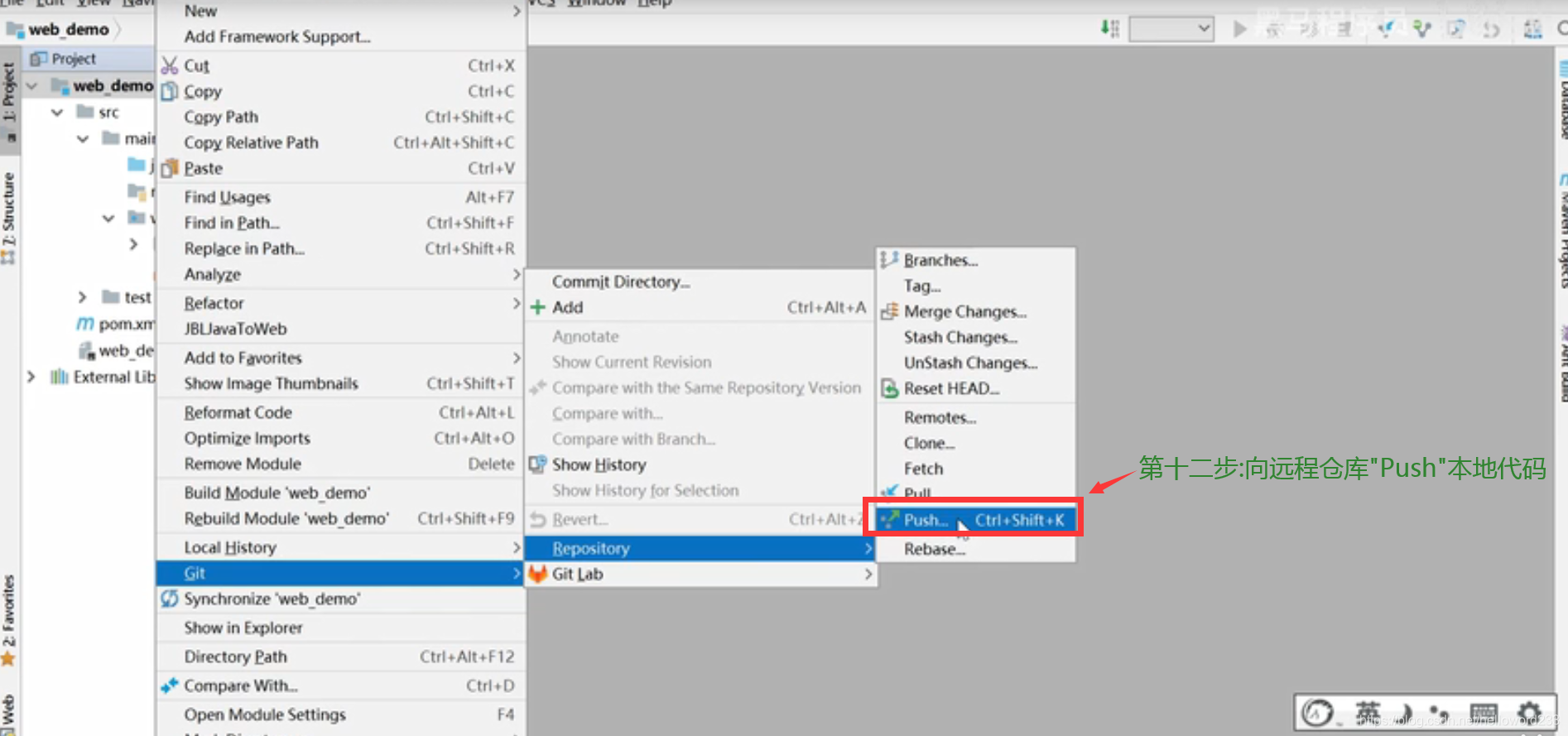Click the VCS update project icon
1568x736 pixels.
[x=1387, y=29]
